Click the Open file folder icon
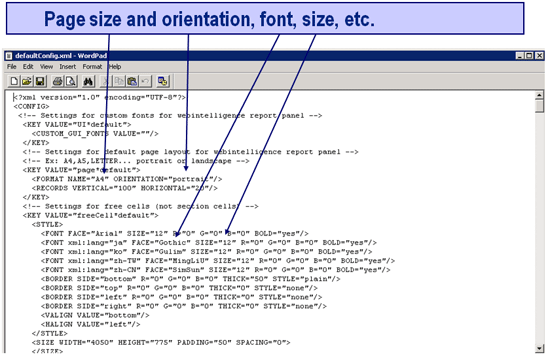The height and width of the screenshot is (361, 550). pyautogui.click(x=27, y=81)
